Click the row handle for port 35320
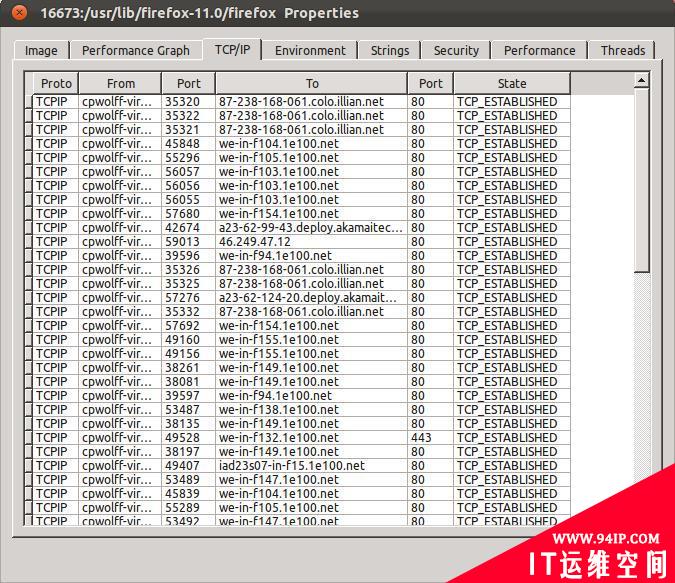This screenshot has height=583, width=675. tap(28, 102)
